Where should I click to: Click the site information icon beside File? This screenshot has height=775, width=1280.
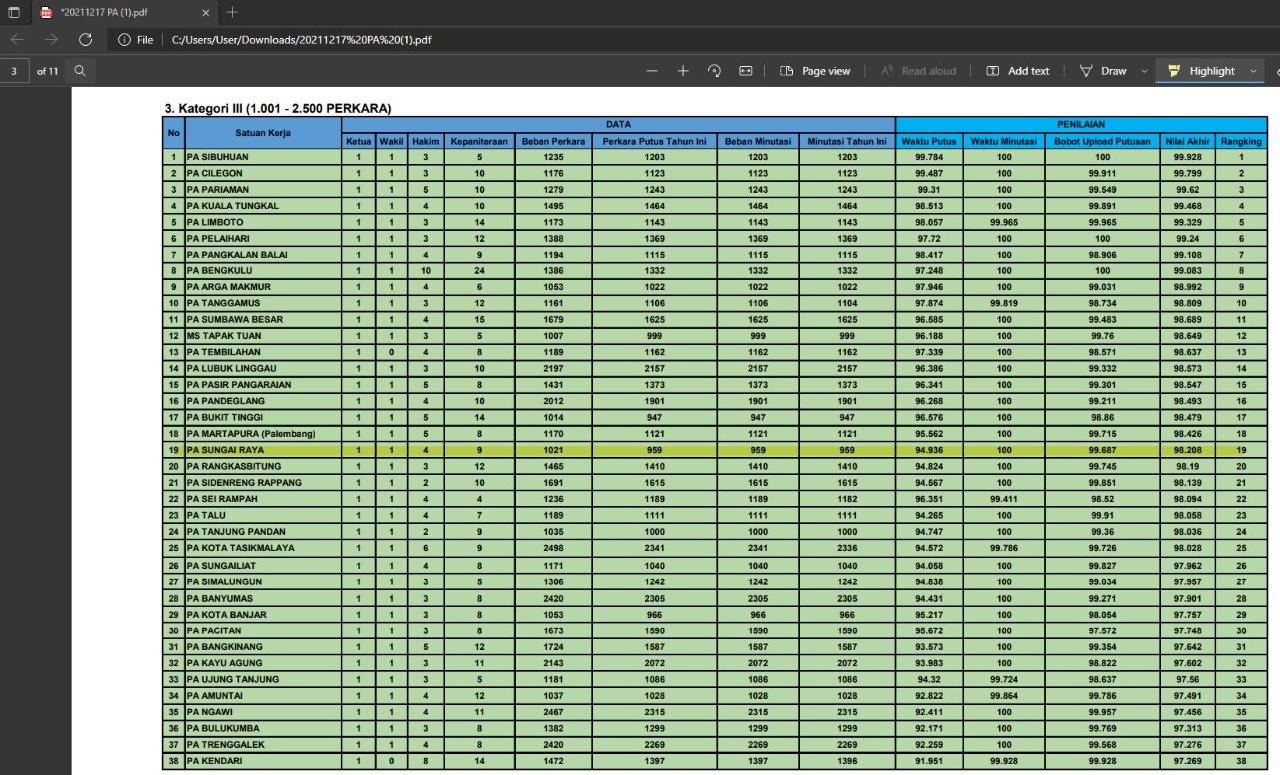pyautogui.click(x=124, y=40)
